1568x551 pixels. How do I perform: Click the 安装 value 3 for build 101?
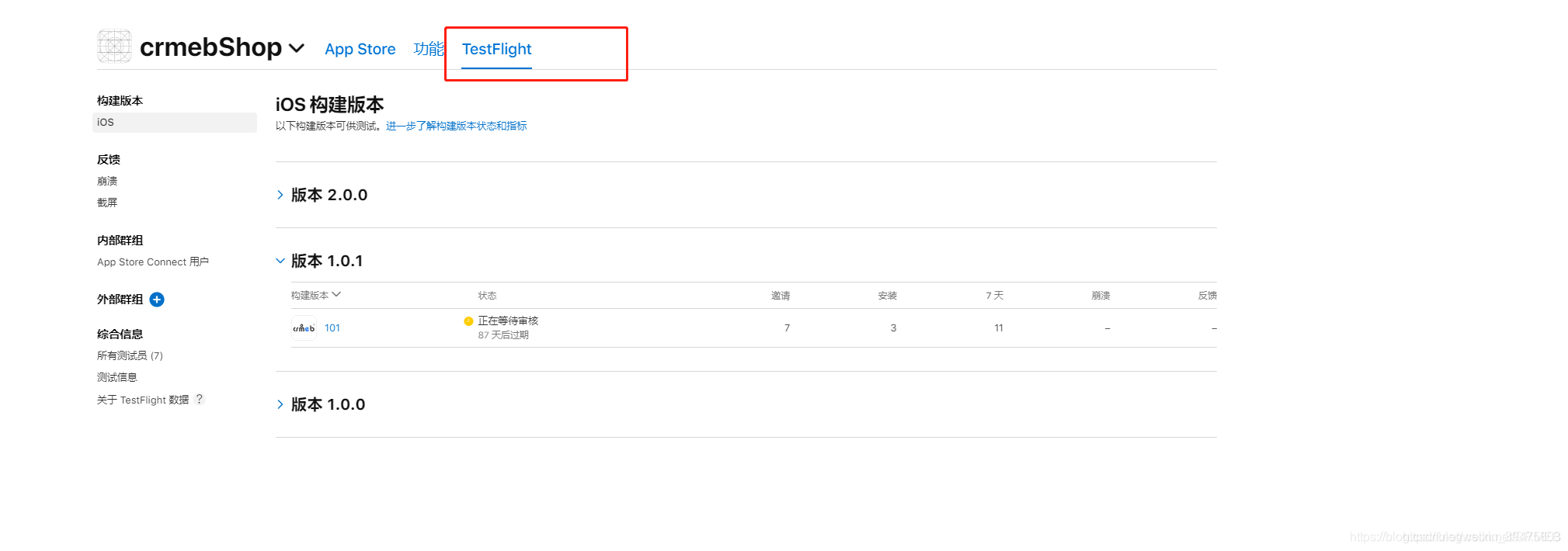[893, 328]
